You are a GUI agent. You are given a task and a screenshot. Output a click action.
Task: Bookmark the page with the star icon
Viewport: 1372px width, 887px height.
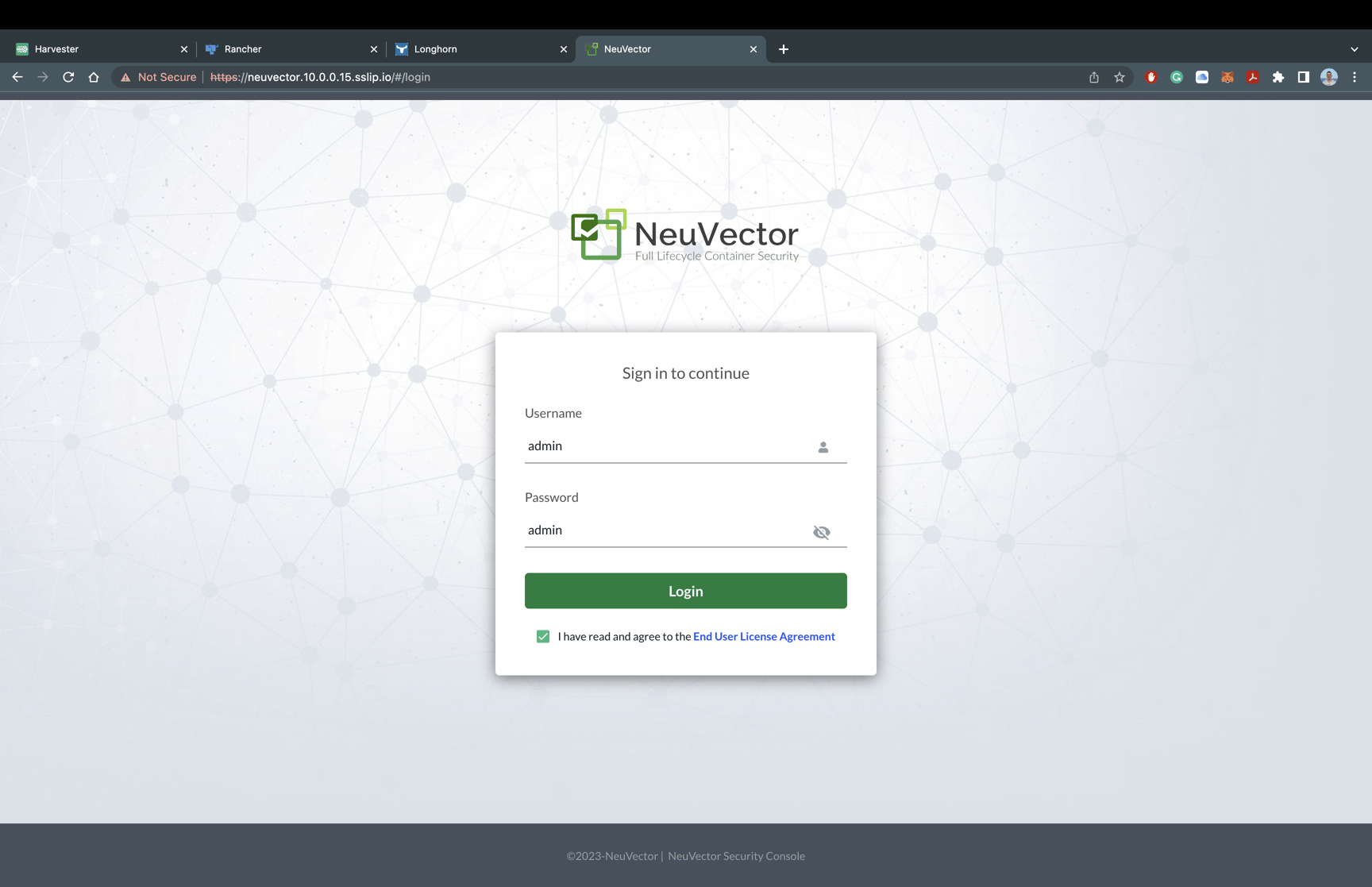1120,77
